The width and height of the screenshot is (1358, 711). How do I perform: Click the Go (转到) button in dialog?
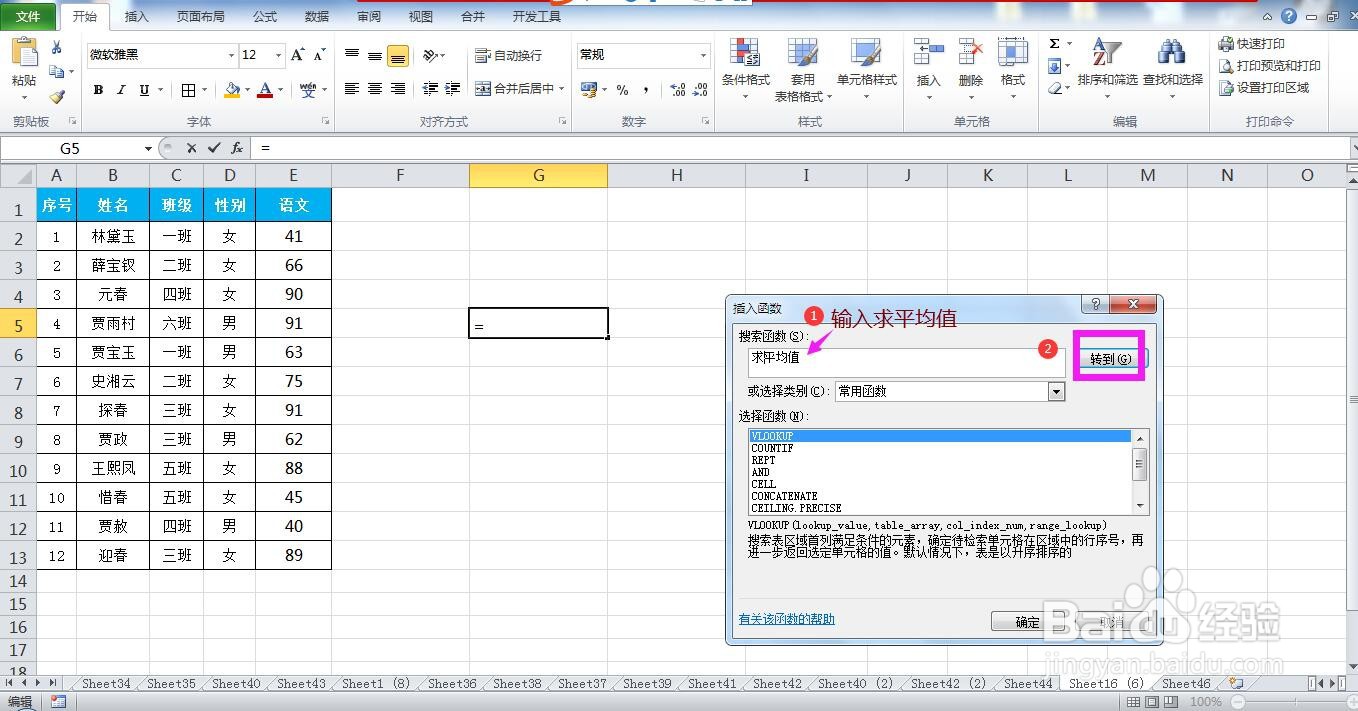1110,358
